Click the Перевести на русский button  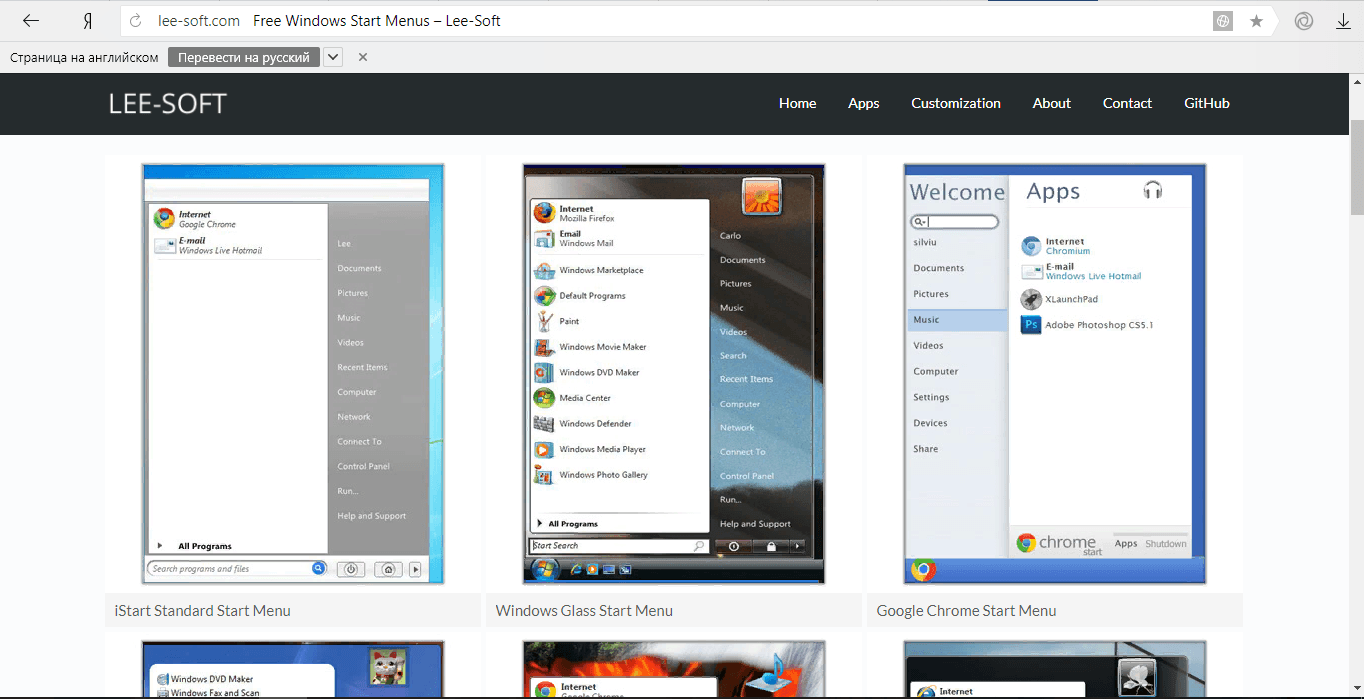pyautogui.click(x=244, y=57)
